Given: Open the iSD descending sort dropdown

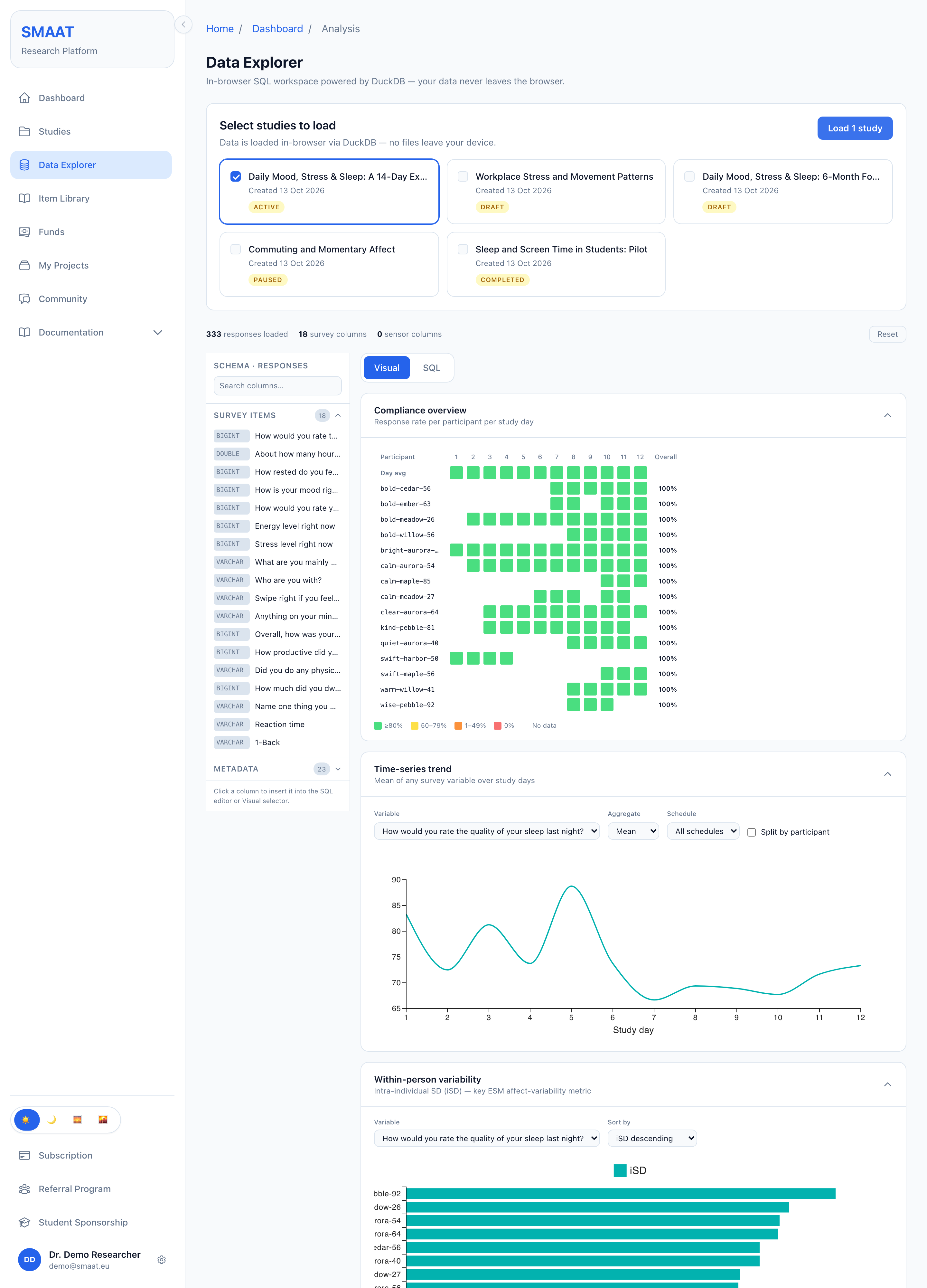Looking at the screenshot, I should pyautogui.click(x=652, y=1138).
